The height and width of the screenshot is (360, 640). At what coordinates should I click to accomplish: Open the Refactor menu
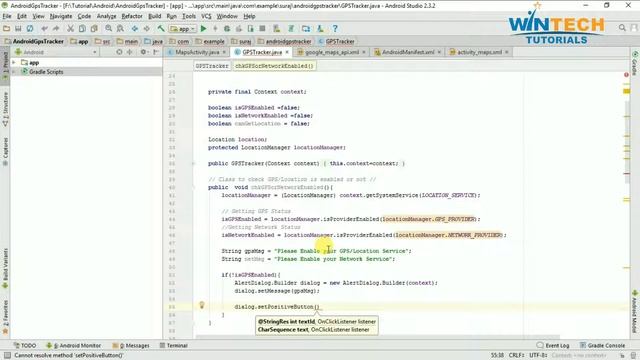point(132,16)
